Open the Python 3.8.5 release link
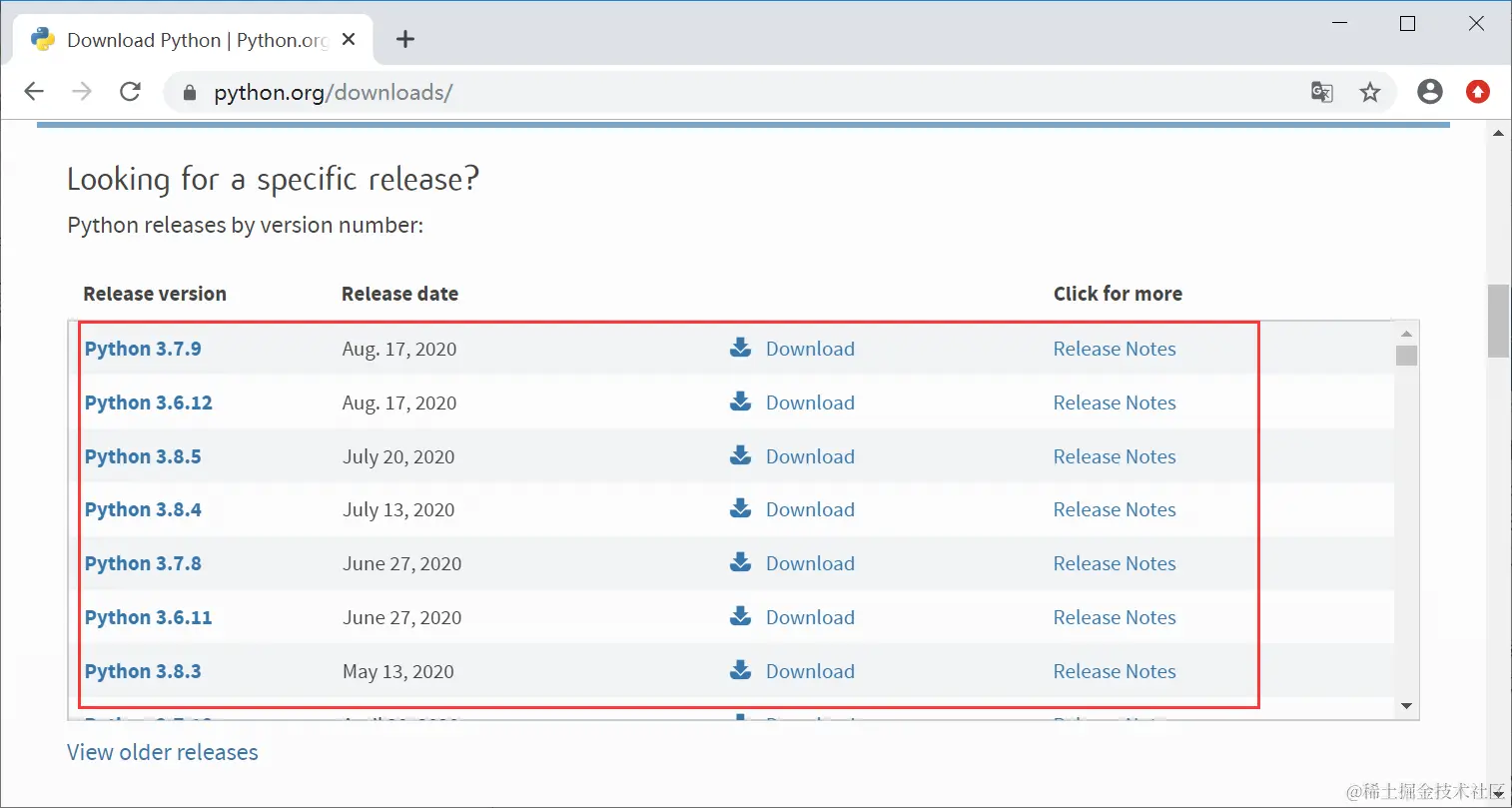The image size is (1512, 808). [x=143, y=456]
